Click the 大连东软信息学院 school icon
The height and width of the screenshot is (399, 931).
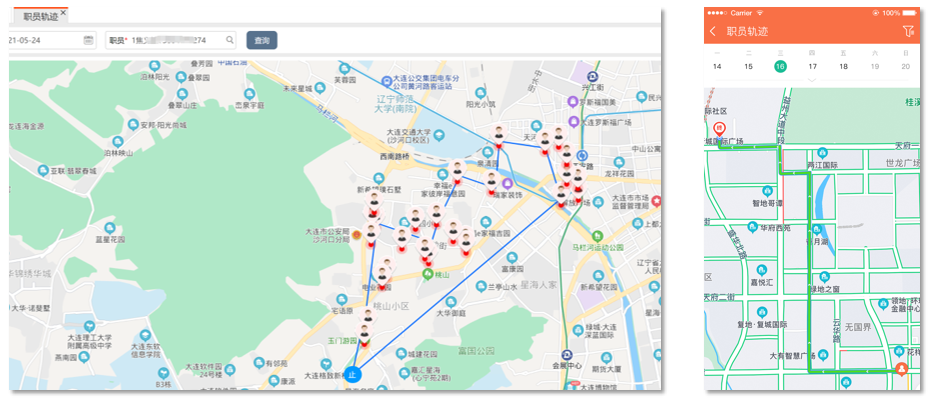pyautogui.click(x=145, y=335)
